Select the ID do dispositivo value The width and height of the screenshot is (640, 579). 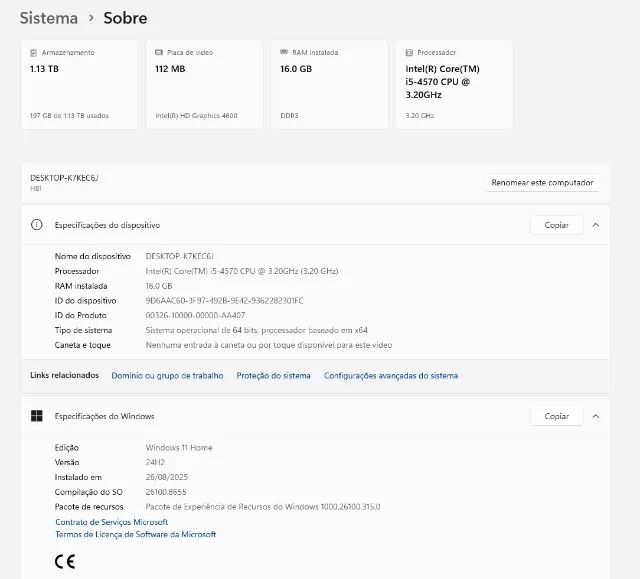click(x=224, y=301)
